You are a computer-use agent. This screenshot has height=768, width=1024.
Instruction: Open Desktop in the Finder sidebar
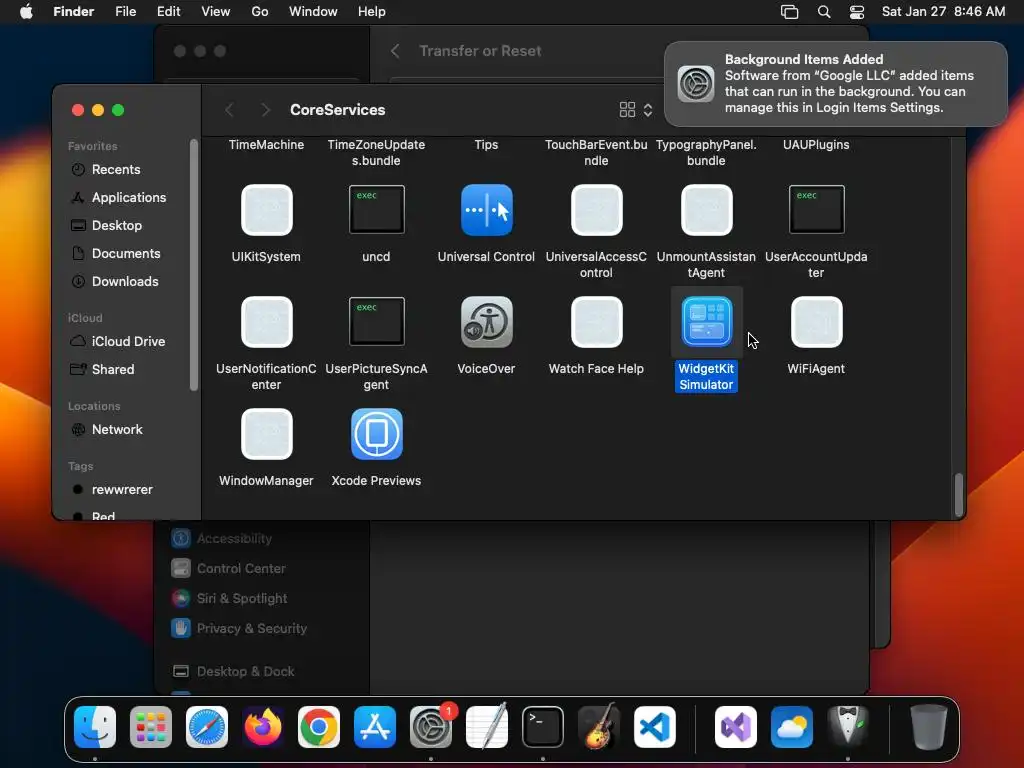coord(117,225)
